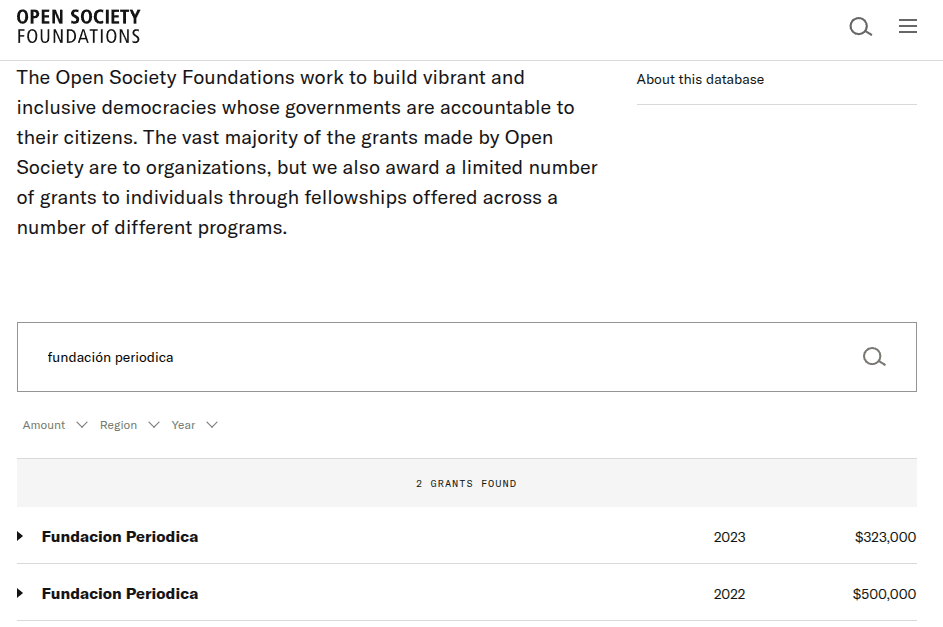This screenshot has height=627, width=943.
Task: Click the chevron arrow beside Region
Action: (x=154, y=425)
